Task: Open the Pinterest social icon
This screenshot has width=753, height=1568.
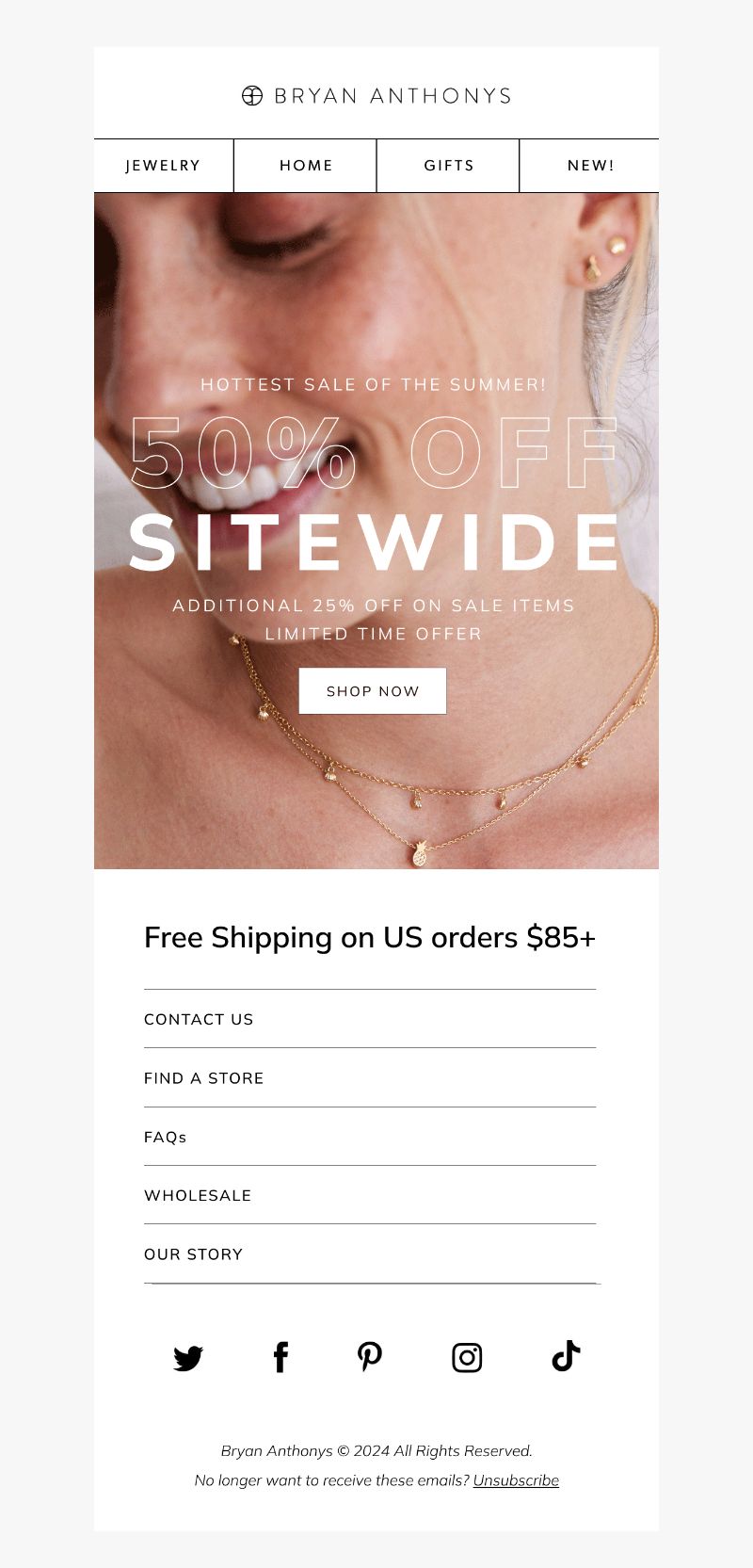Action: pos(370,1357)
